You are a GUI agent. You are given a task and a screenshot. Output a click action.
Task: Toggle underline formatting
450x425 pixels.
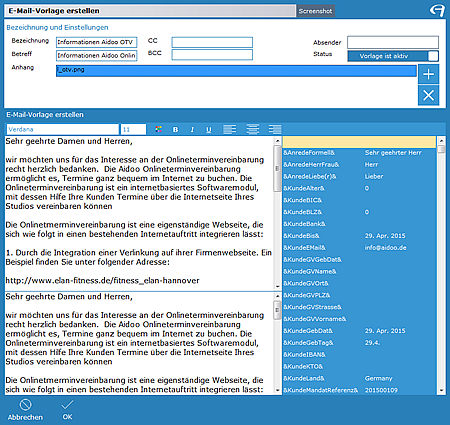coord(209,129)
